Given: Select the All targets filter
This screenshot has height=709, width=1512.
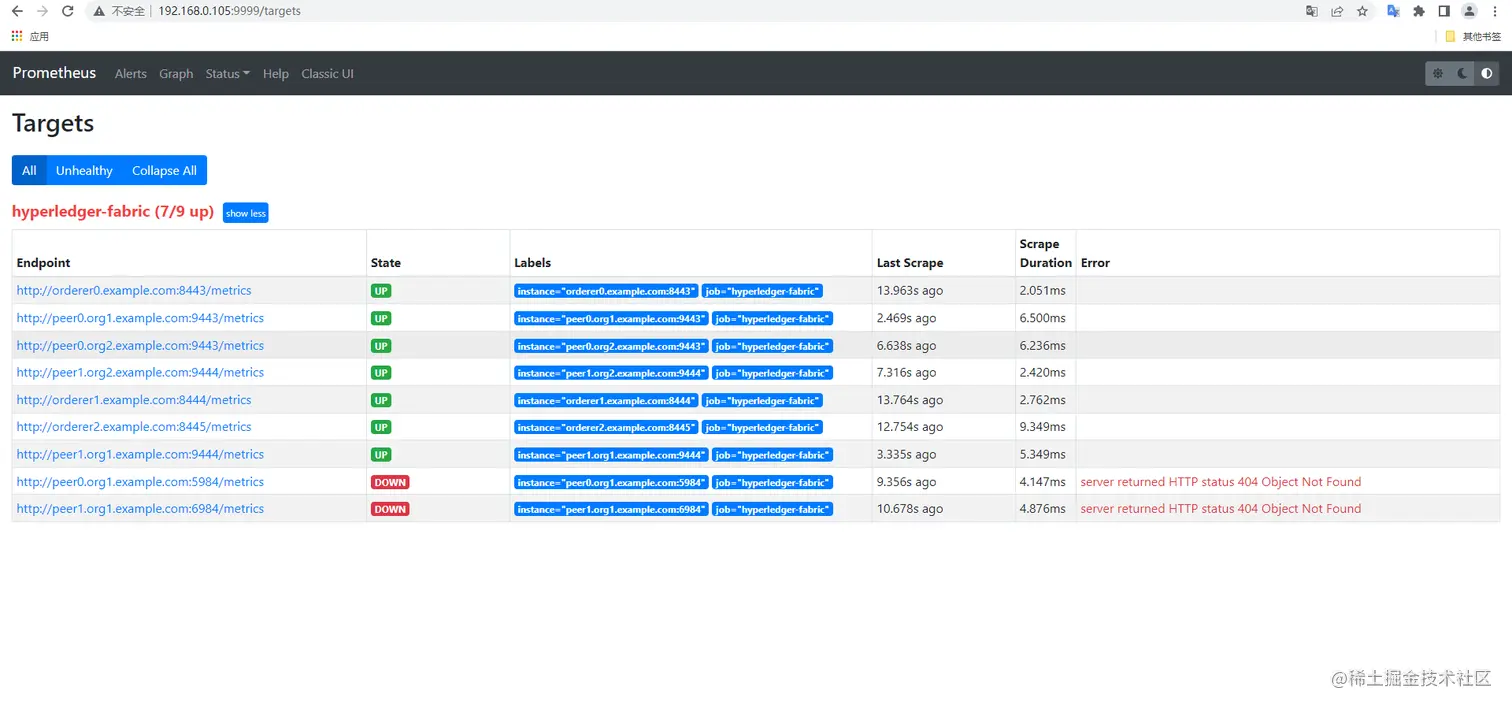Looking at the screenshot, I should pyautogui.click(x=29, y=170).
